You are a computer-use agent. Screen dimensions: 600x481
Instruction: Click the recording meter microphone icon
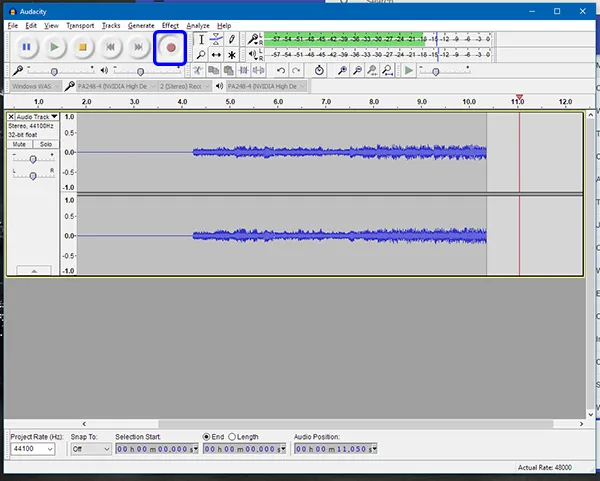click(x=253, y=39)
